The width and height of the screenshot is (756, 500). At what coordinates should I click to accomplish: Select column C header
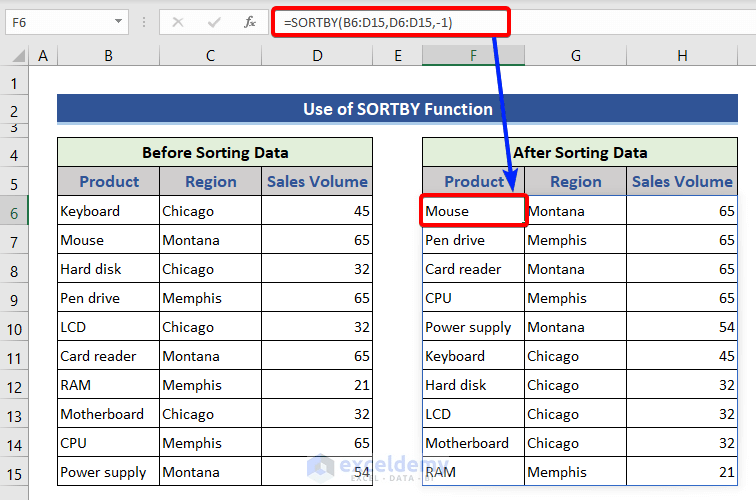point(210,56)
